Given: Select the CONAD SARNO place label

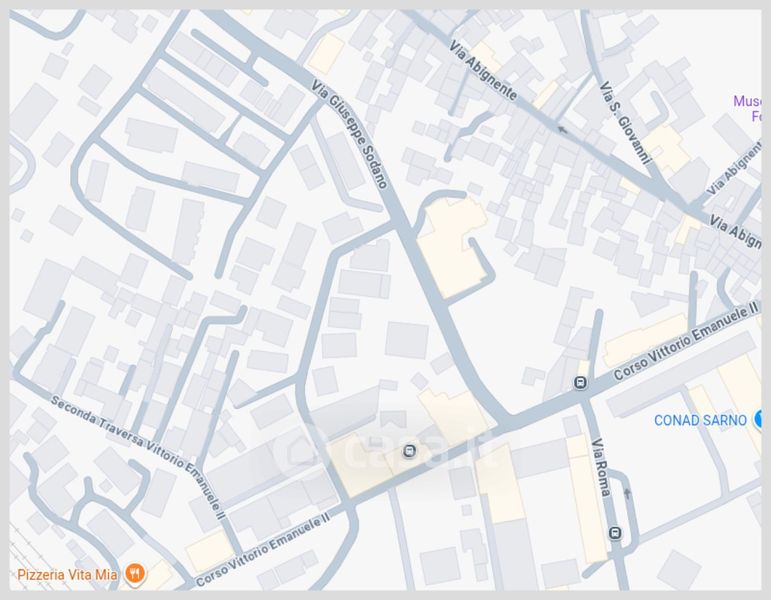Looking at the screenshot, I should coord(700,420).
